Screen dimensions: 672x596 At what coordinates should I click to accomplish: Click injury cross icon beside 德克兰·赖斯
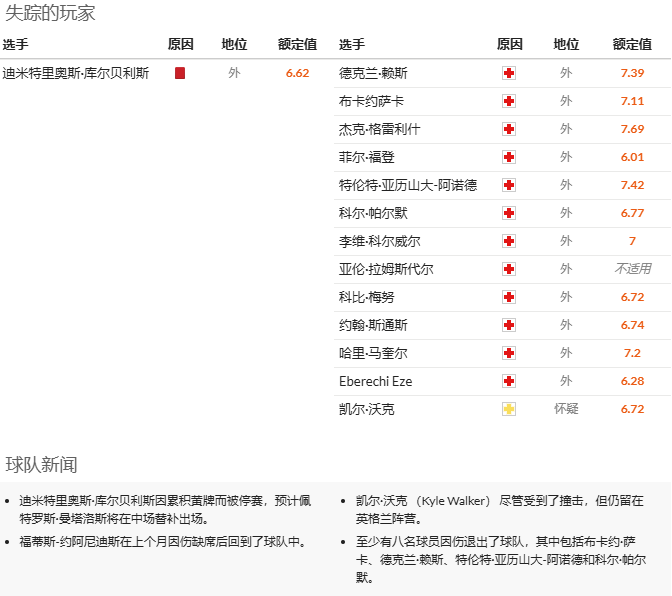(x=509, y=73)
